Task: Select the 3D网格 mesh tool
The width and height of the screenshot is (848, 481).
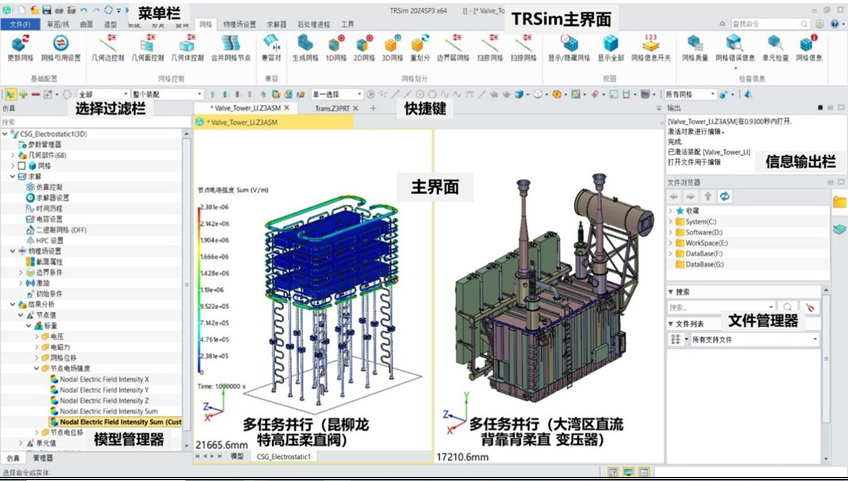Action: coord(391,43)
